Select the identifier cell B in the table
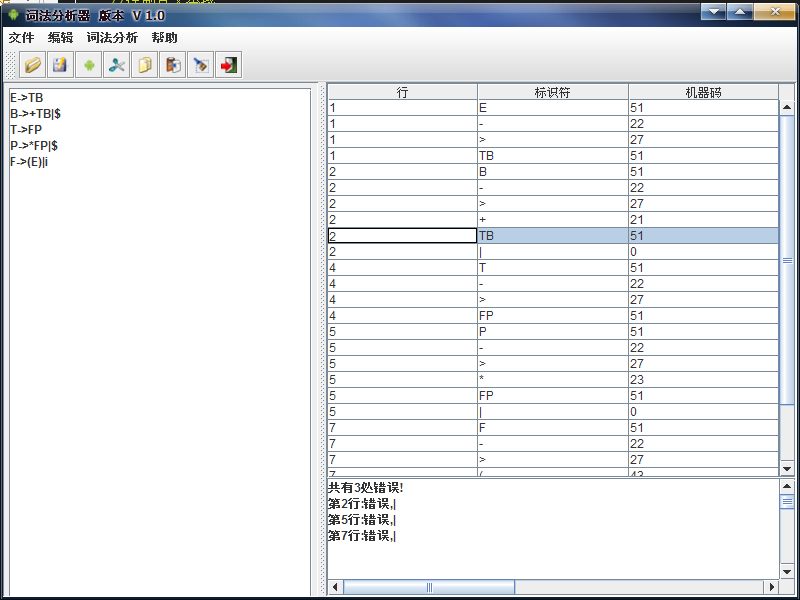800x600 pixels. pyautogui.click(x=553, y=172)
